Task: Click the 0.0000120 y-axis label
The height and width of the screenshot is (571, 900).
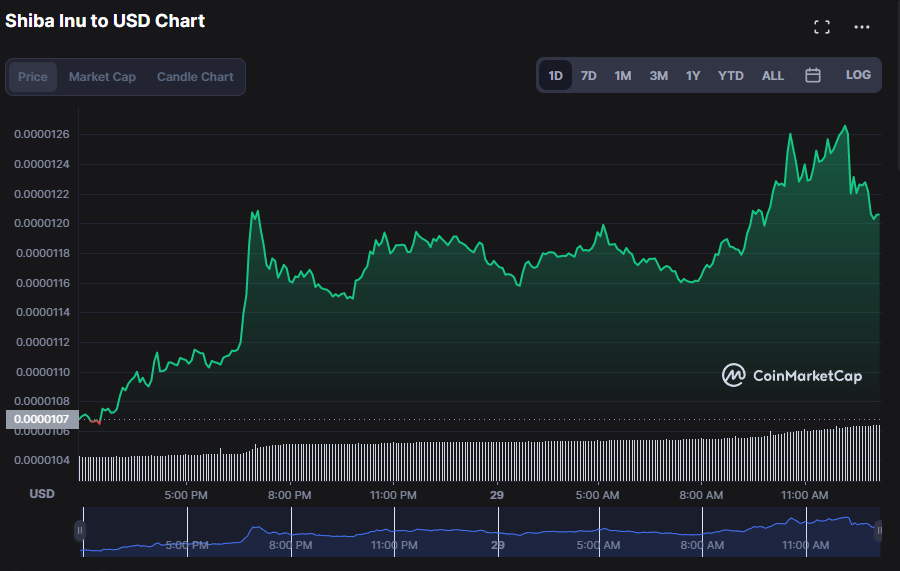Action: point(42,223)
